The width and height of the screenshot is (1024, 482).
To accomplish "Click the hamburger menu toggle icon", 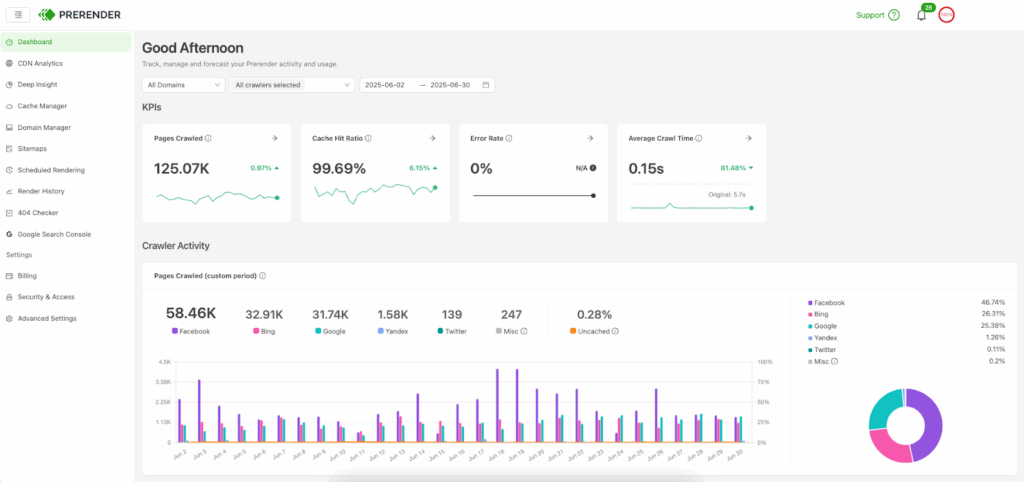I will coord(19,15).
